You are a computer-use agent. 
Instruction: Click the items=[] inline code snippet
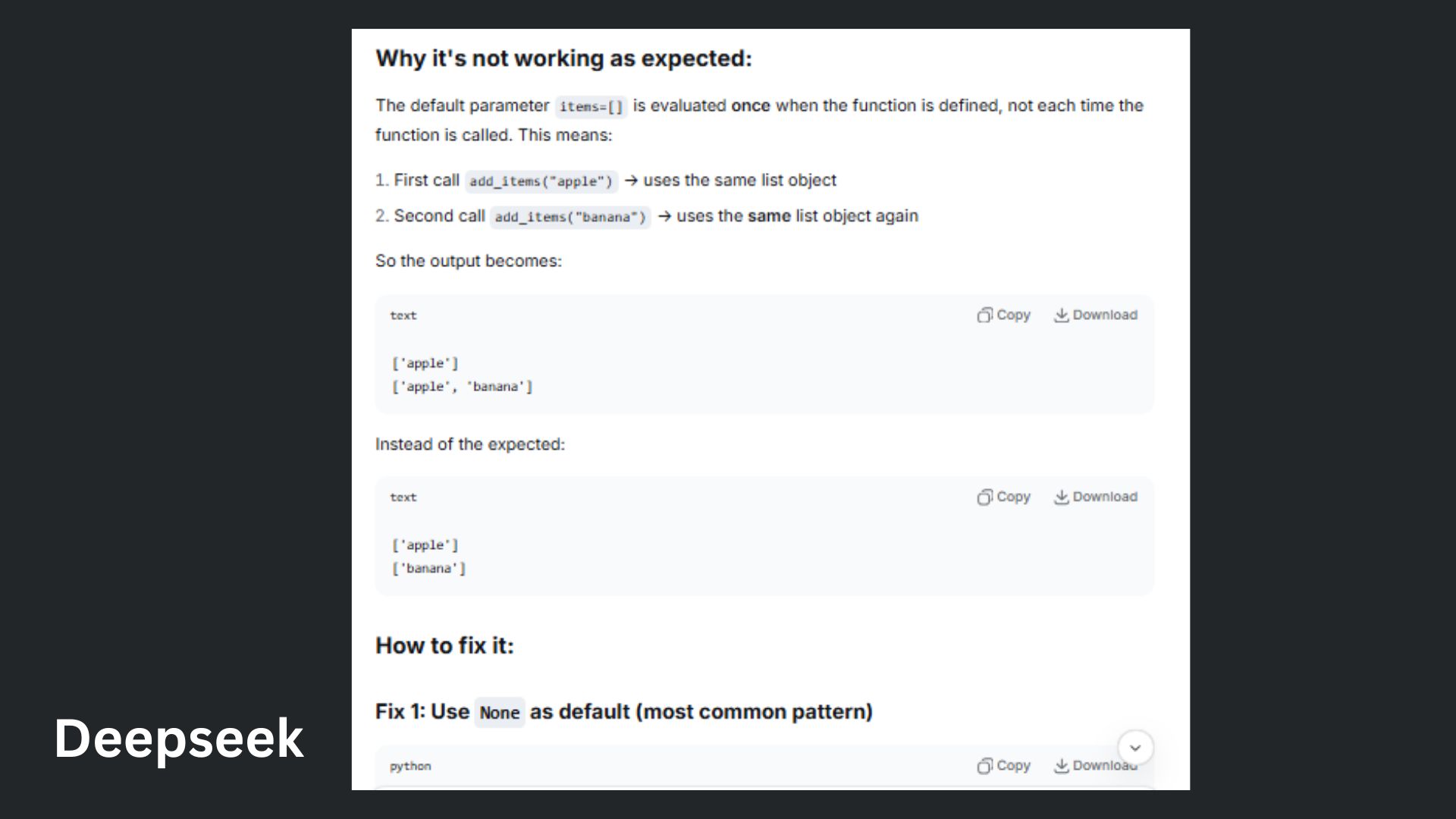coord(591,107)
